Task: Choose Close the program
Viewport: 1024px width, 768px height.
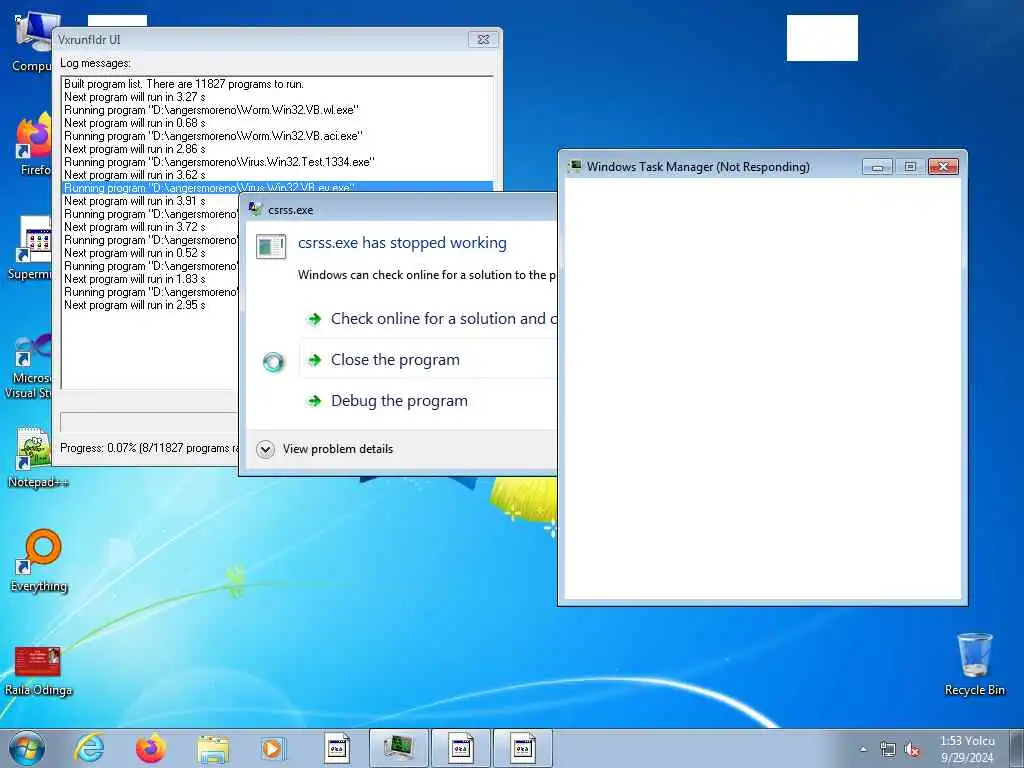Action: [x=428, y=359]
